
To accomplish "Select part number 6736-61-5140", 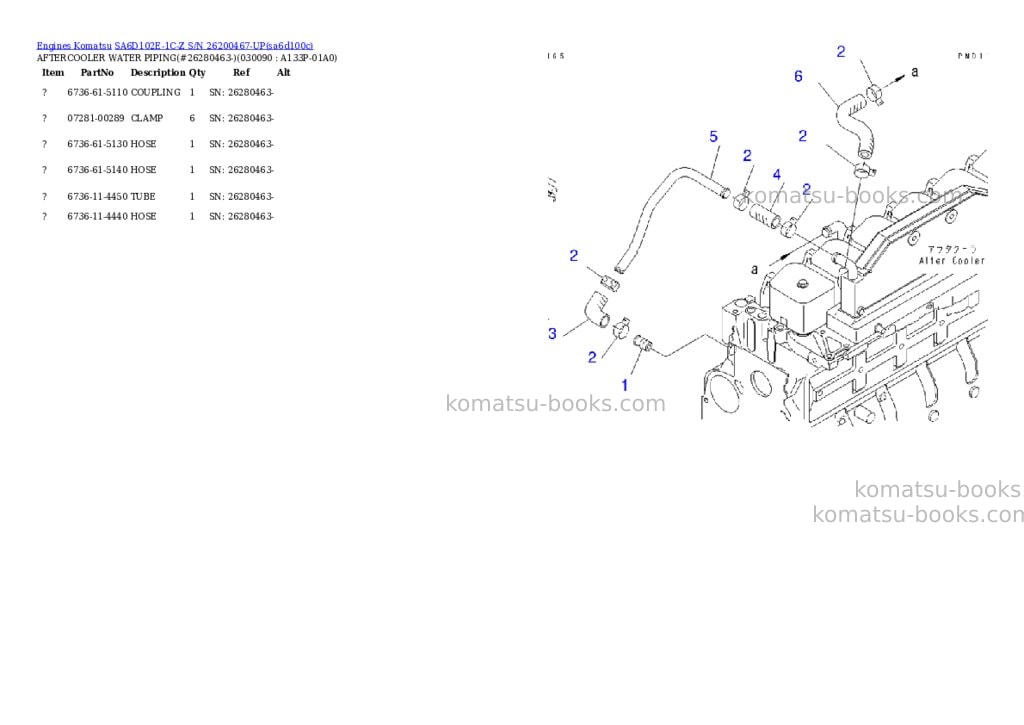I will click(97, 170).
